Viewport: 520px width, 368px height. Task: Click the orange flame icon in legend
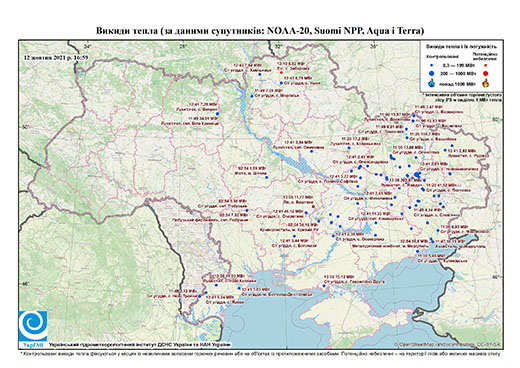(x=486, y=83)
